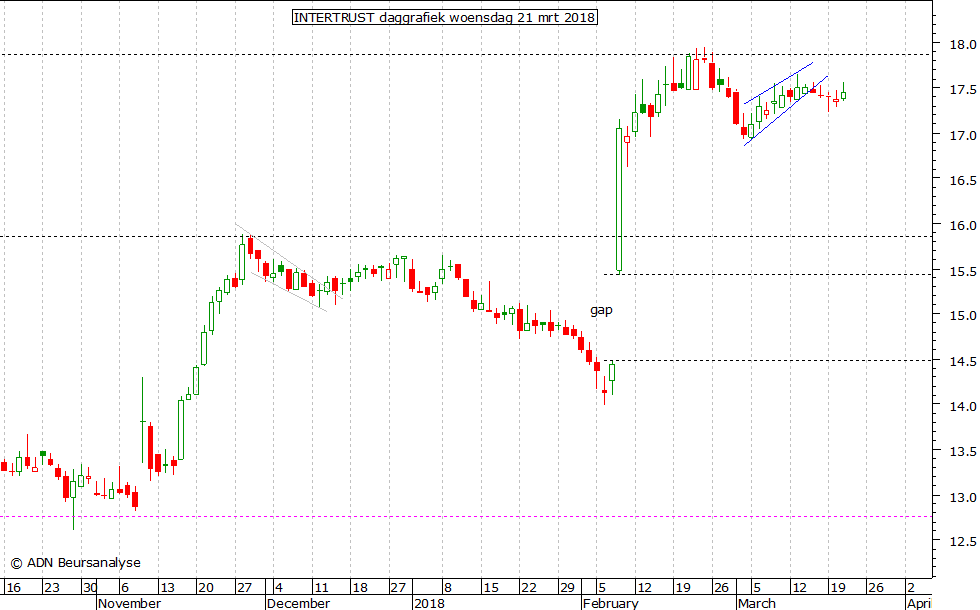Select the 15.0 price axis label

pos(962,316)
